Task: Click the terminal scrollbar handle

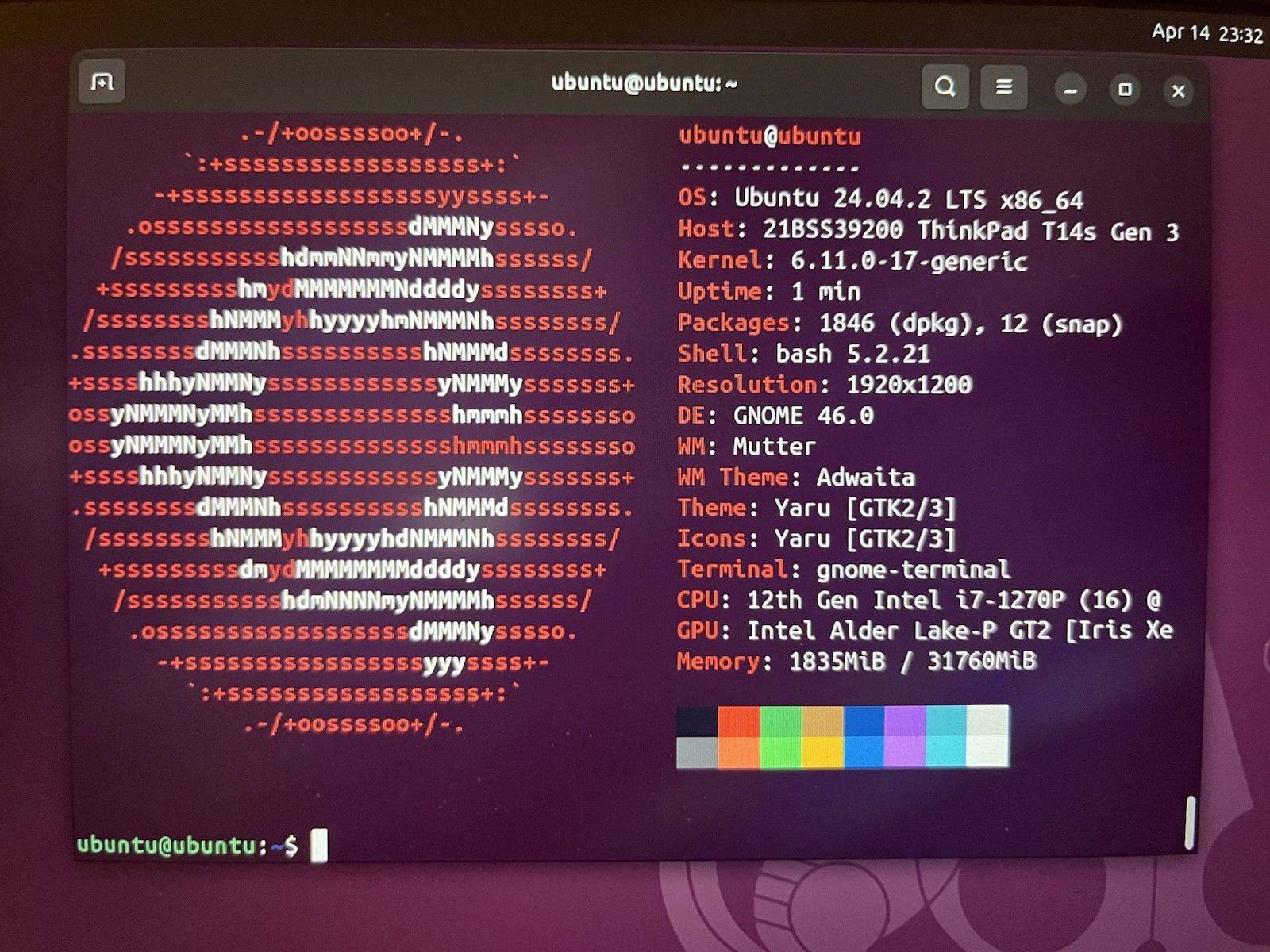Action: coord(1190,823)
